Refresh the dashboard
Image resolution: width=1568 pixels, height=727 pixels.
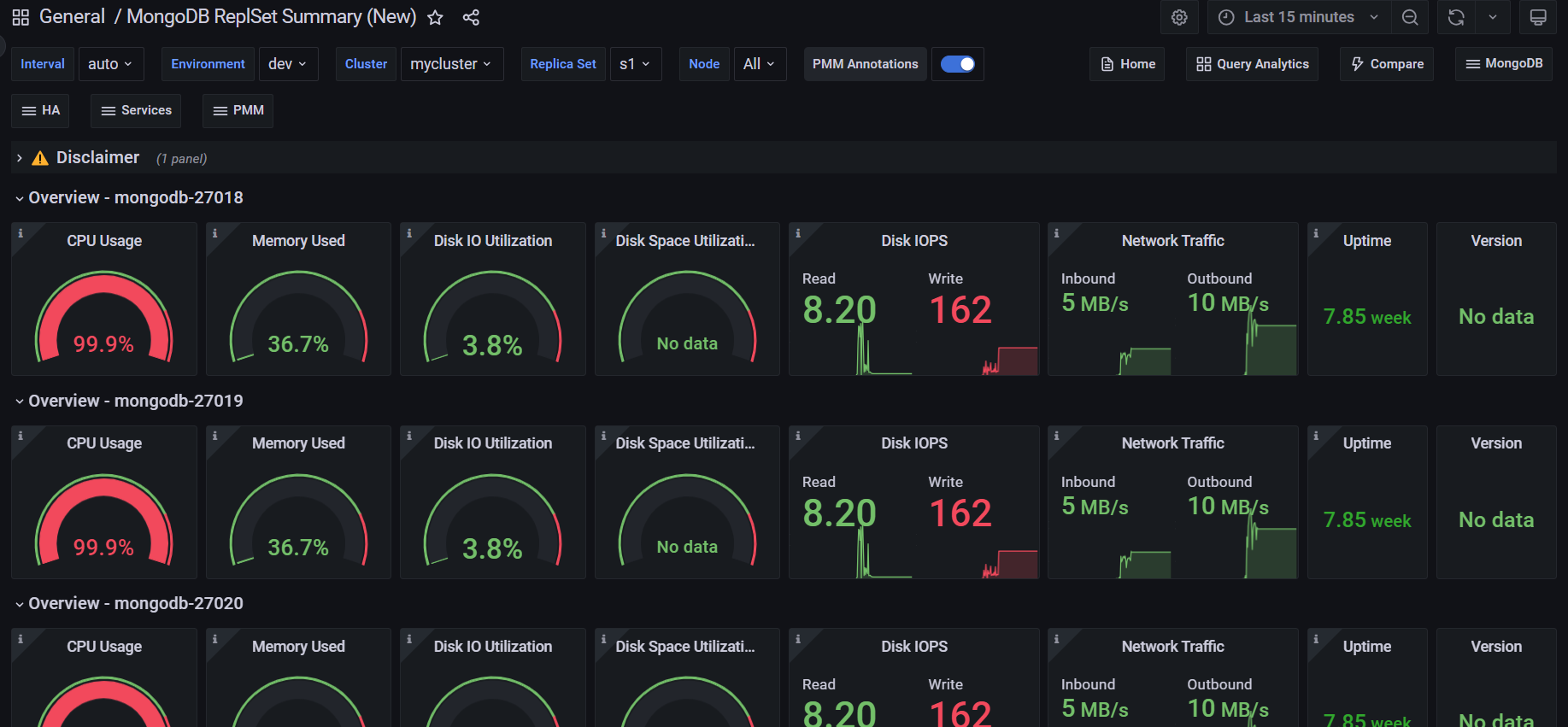tap(1456, 18)
